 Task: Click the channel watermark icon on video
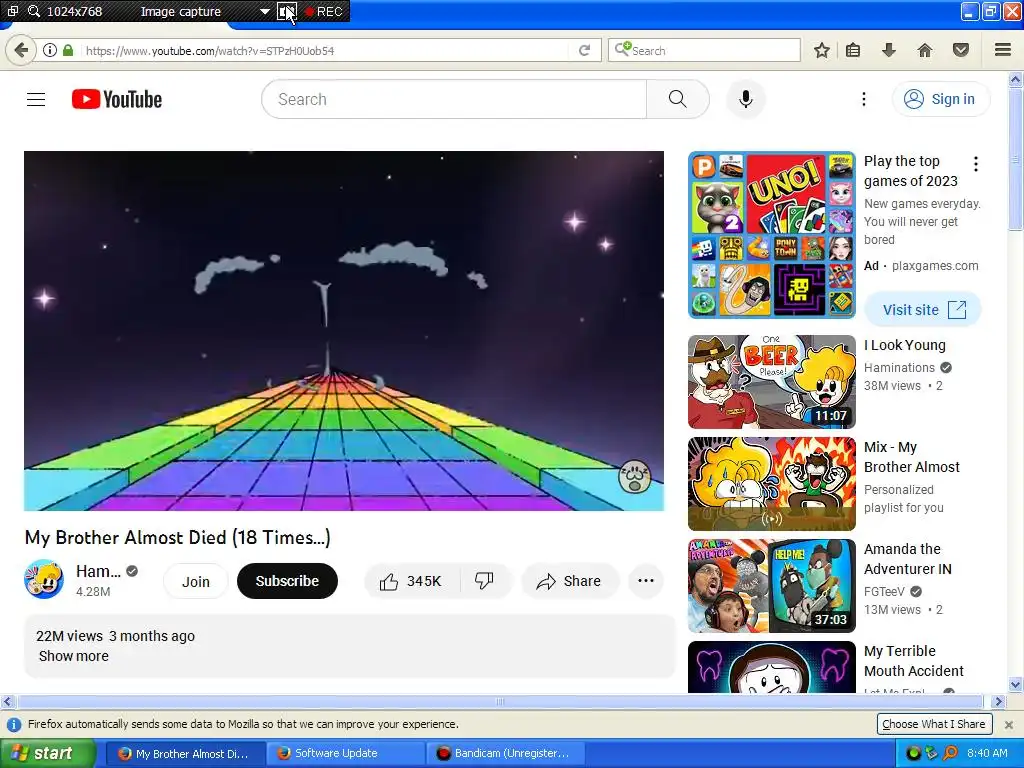[x=634, y=477]
